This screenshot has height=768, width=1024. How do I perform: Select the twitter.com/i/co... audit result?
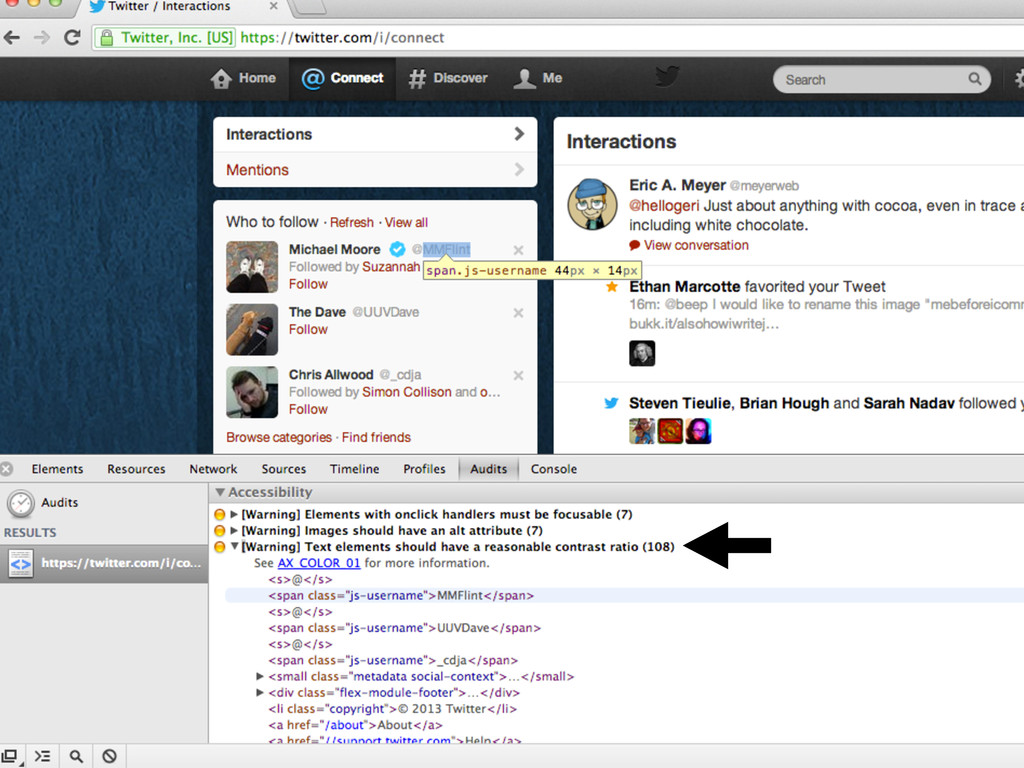(x=104, y=563)
